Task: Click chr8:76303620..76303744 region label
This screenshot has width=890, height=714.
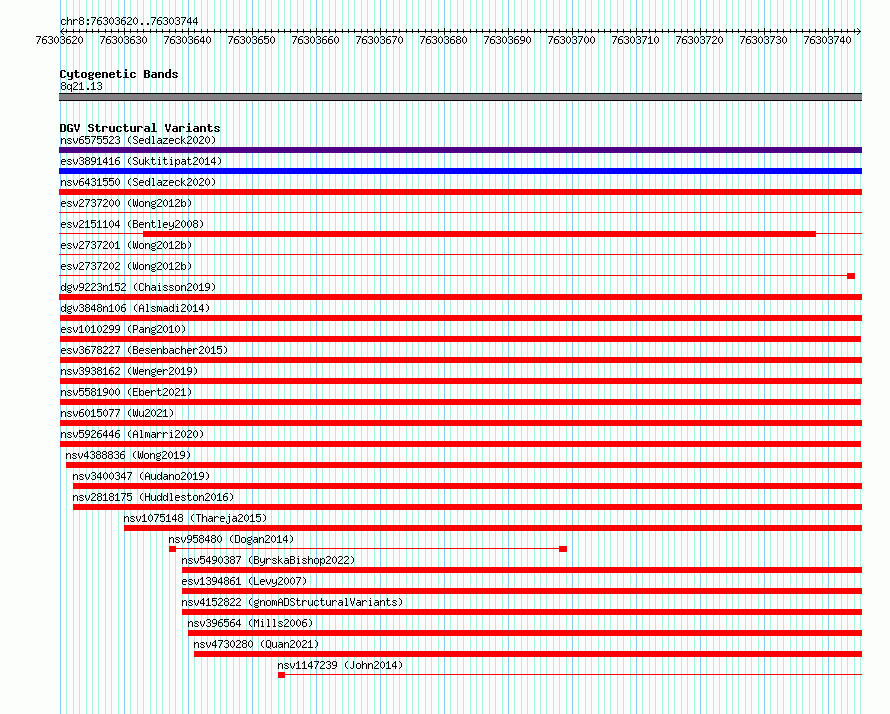Action: coord(129,21)
